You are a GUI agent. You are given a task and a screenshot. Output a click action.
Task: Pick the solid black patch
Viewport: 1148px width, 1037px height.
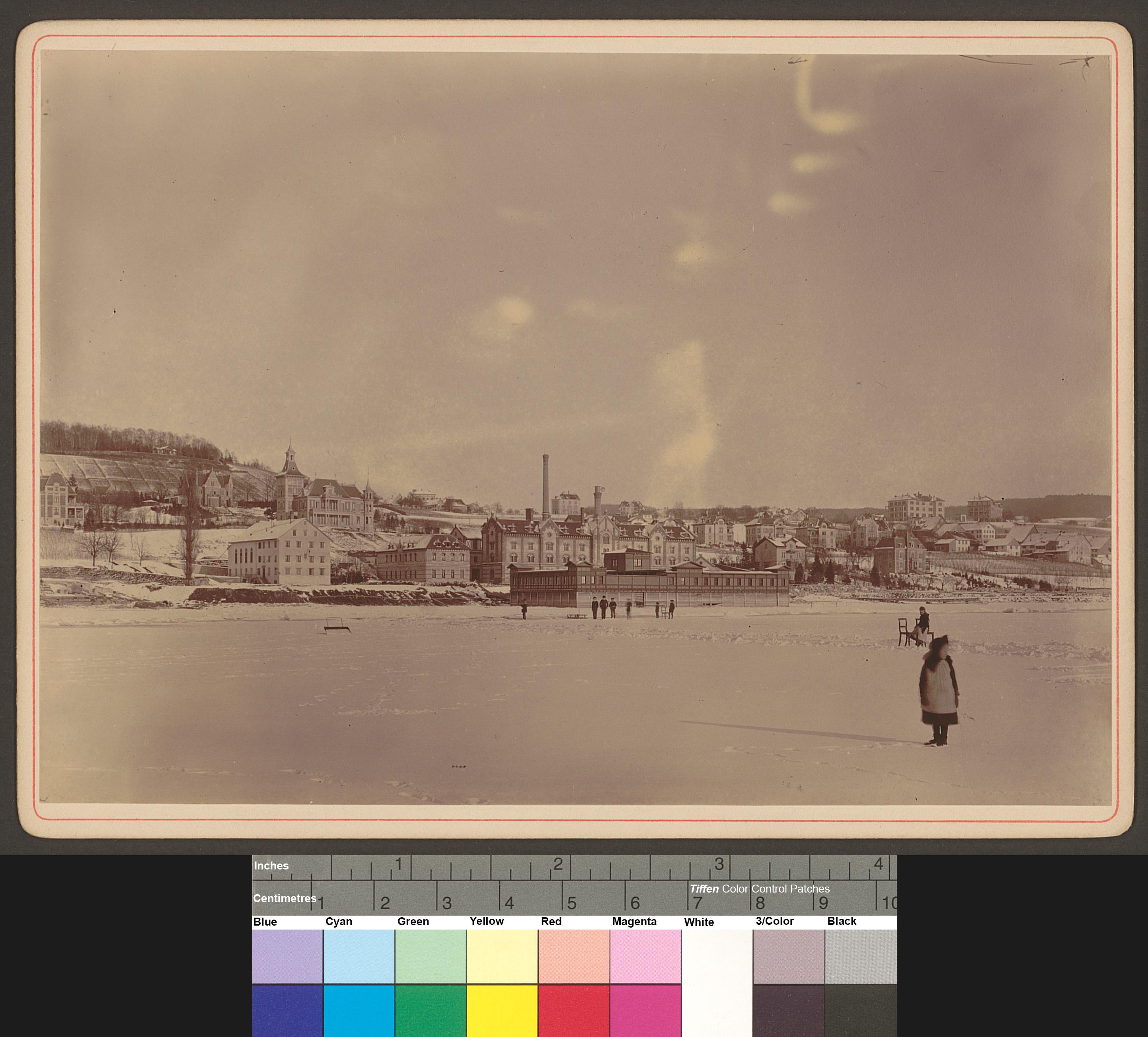coord(861,1011)
